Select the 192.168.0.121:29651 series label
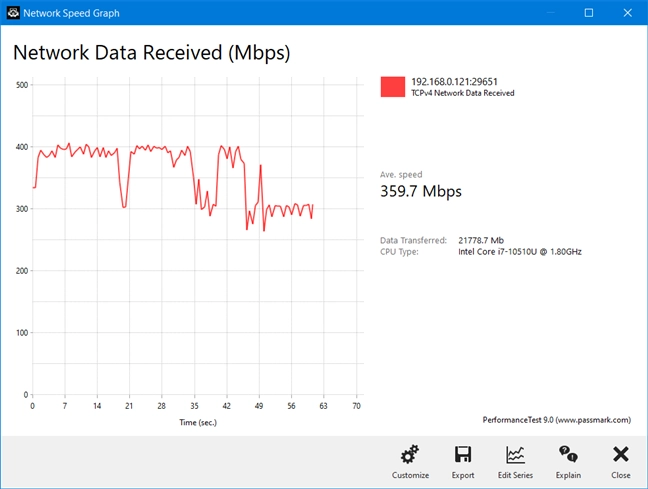The width and height of the screenshot is (648, 489). click(x=454, y=82)
